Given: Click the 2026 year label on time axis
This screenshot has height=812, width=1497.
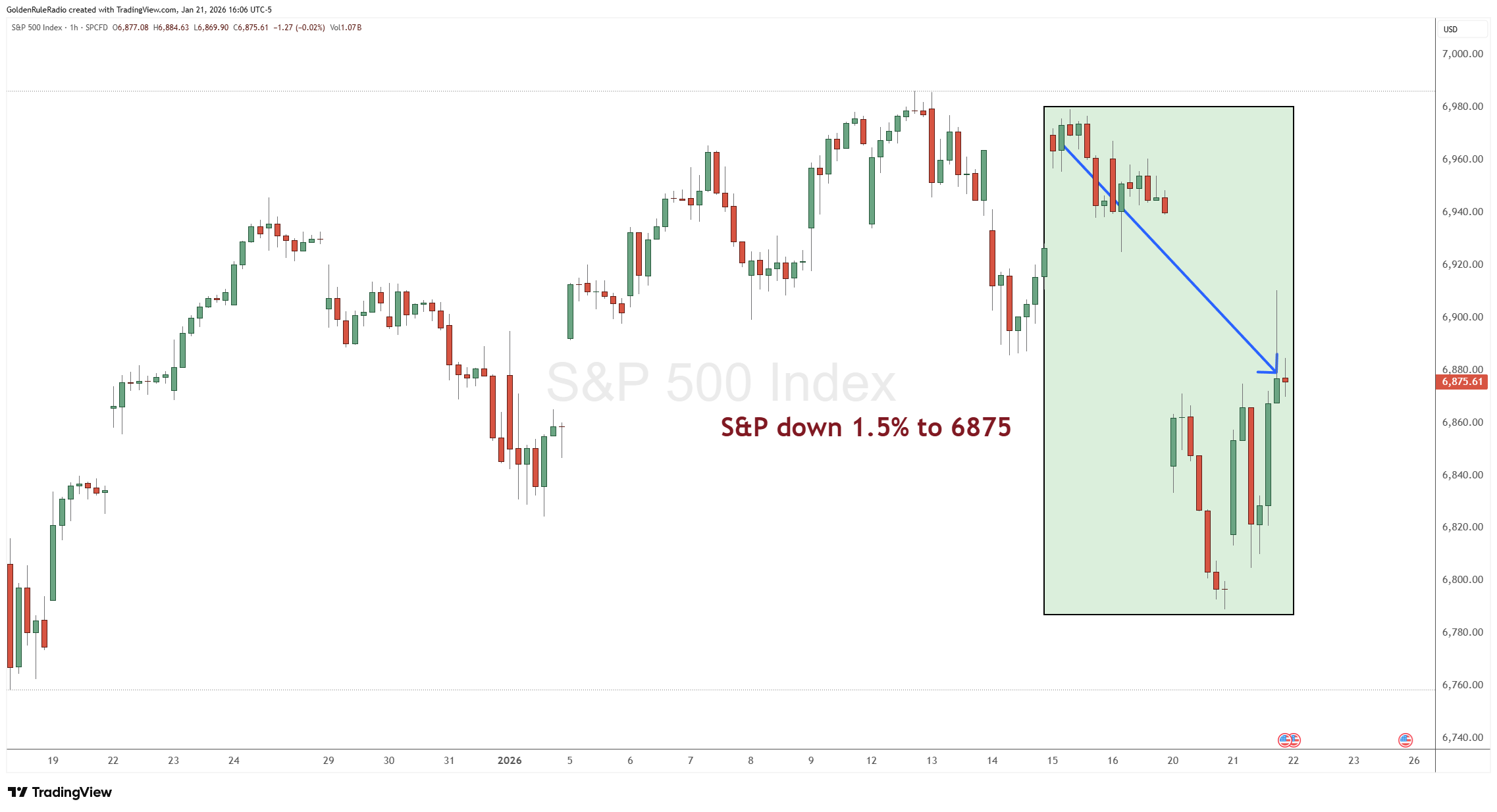Looking at the screenshot, I should point(510,761).
